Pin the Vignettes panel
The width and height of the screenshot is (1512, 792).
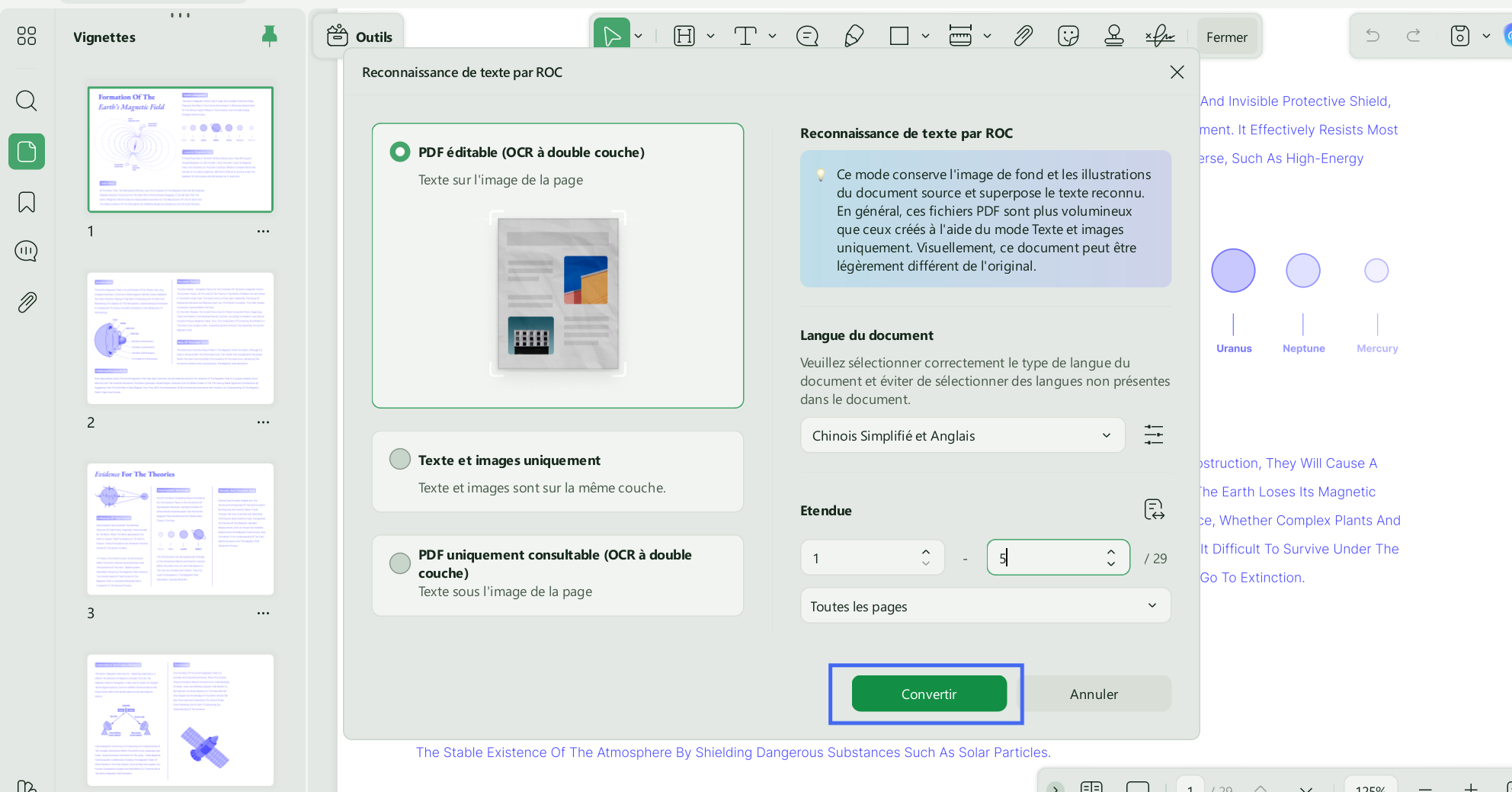pos(269,36)
